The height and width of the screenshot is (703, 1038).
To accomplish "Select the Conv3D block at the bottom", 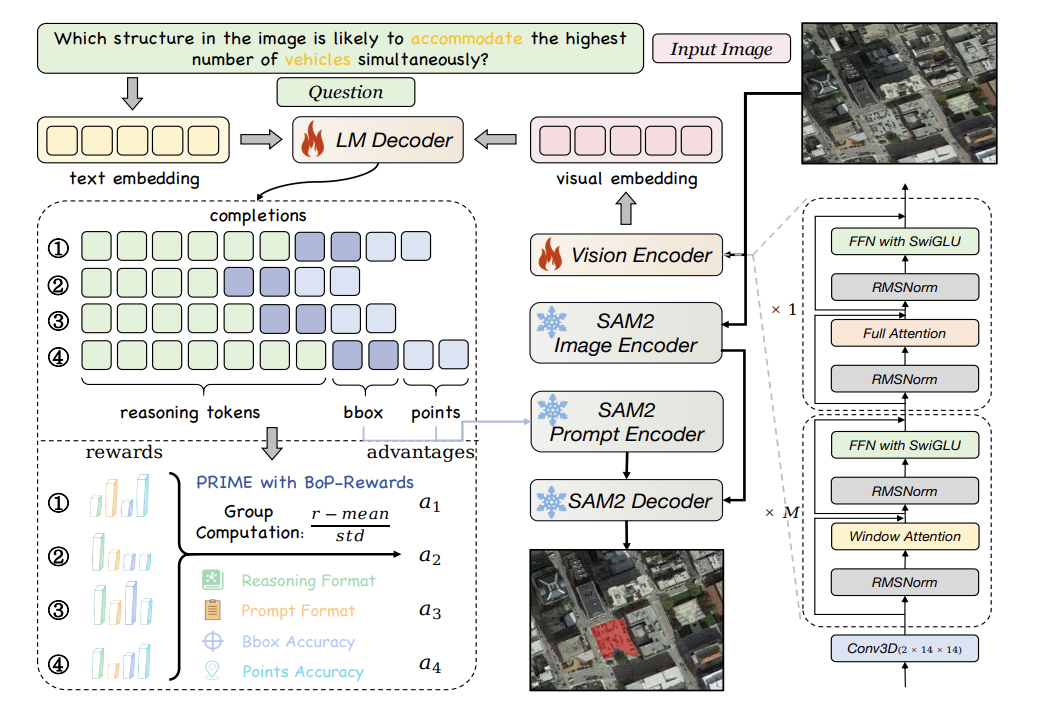I will 904,650.
